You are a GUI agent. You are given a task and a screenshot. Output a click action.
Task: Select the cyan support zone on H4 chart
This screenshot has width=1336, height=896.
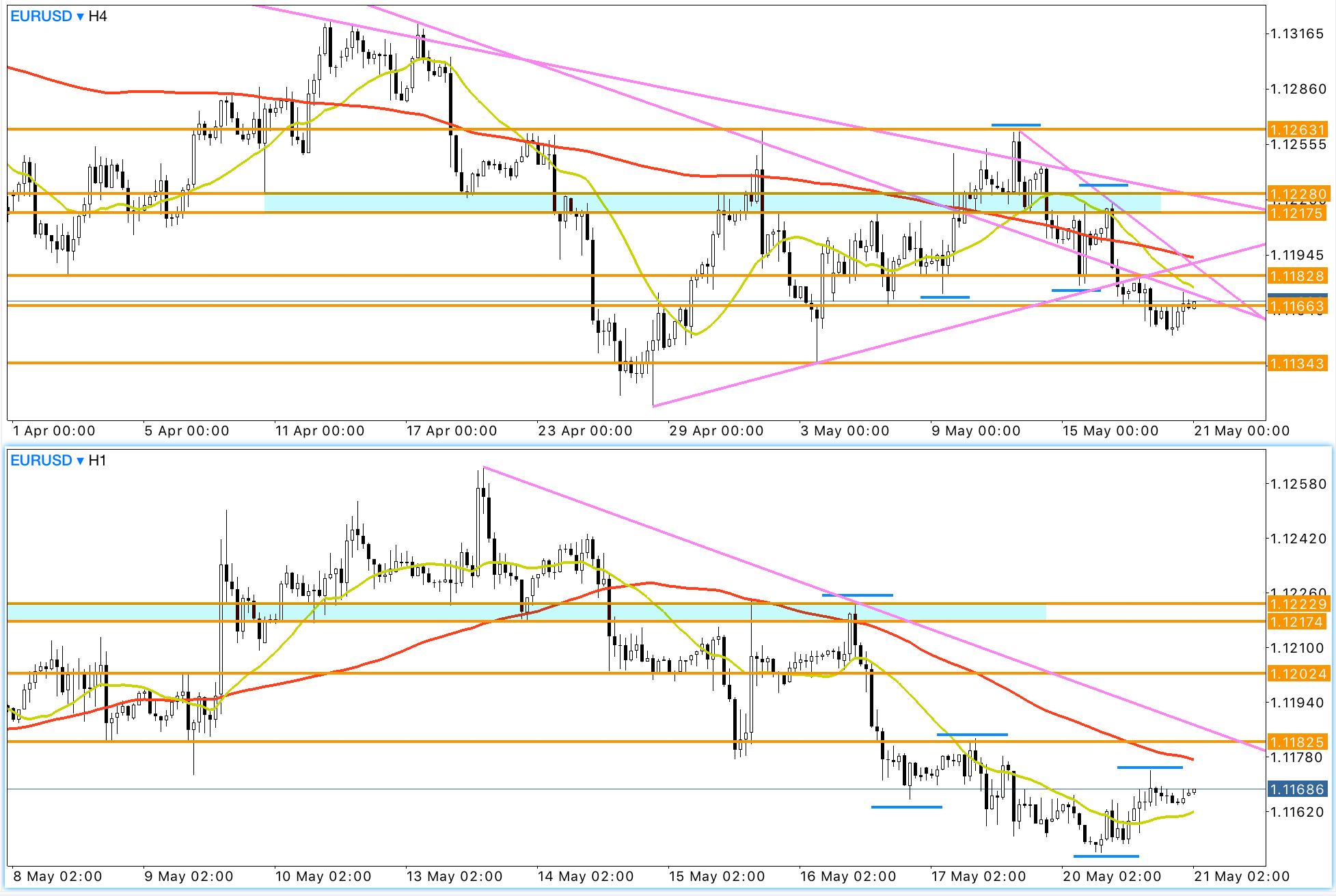(x=712, y=203)
